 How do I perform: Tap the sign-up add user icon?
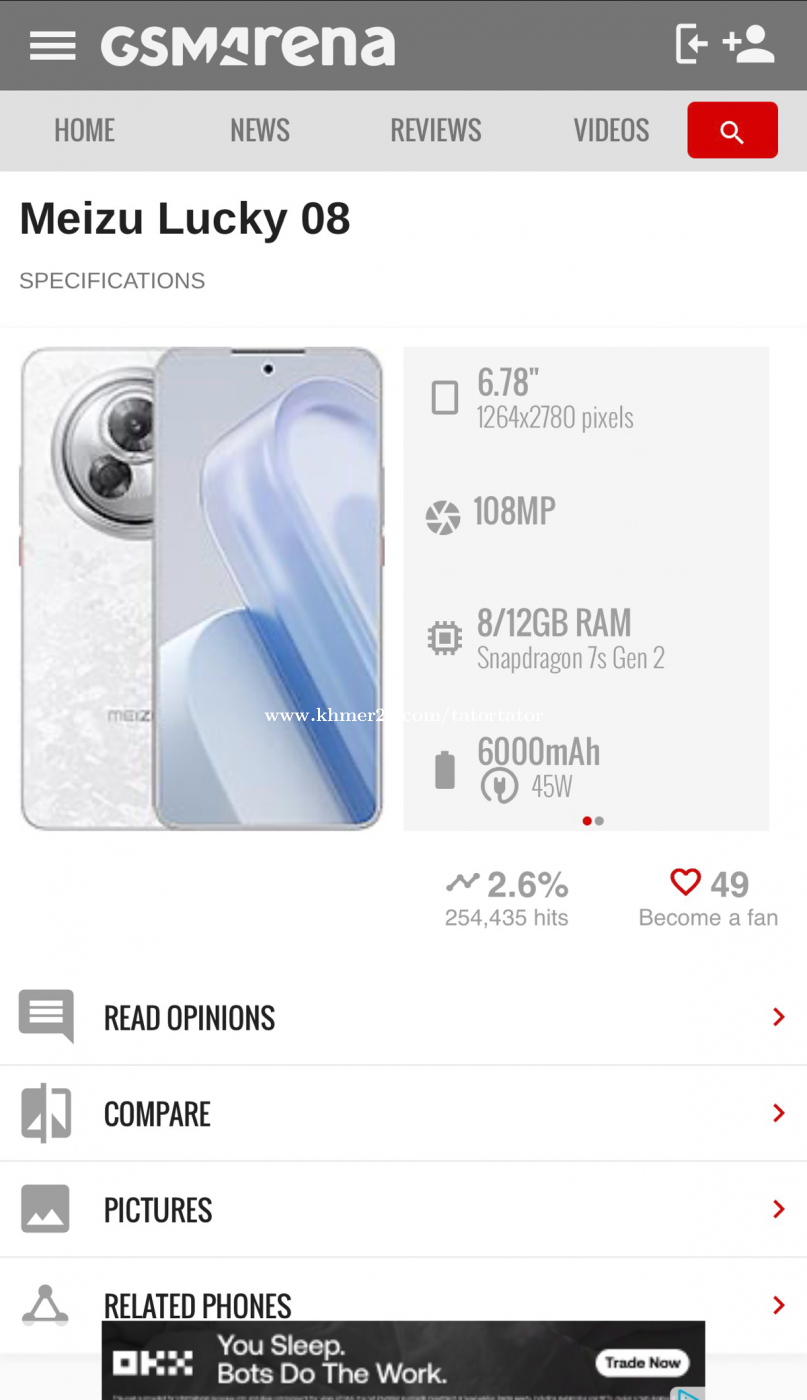pyautogui.click(x=749, y=44)
